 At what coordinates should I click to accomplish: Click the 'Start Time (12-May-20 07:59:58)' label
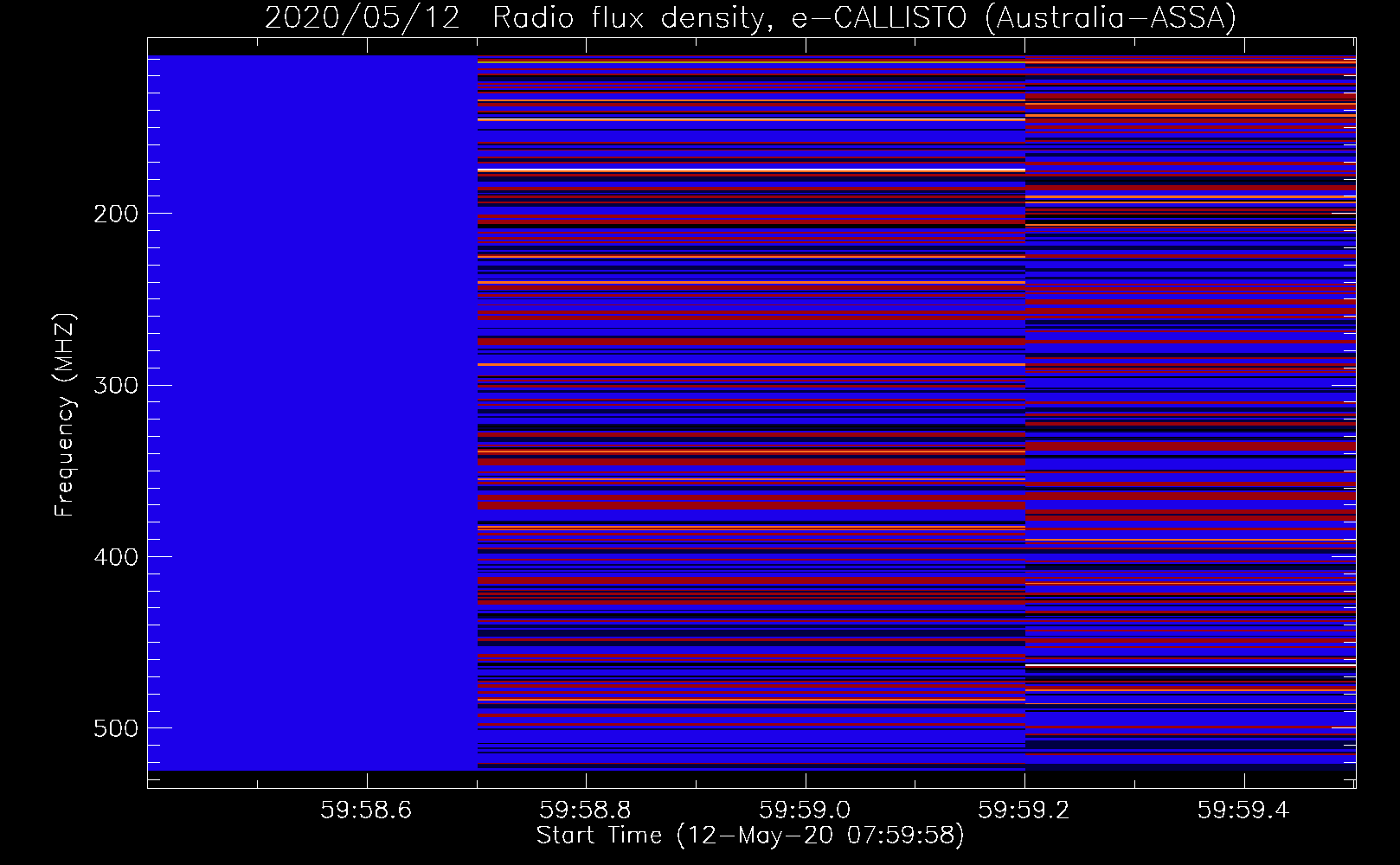point(750,836)
